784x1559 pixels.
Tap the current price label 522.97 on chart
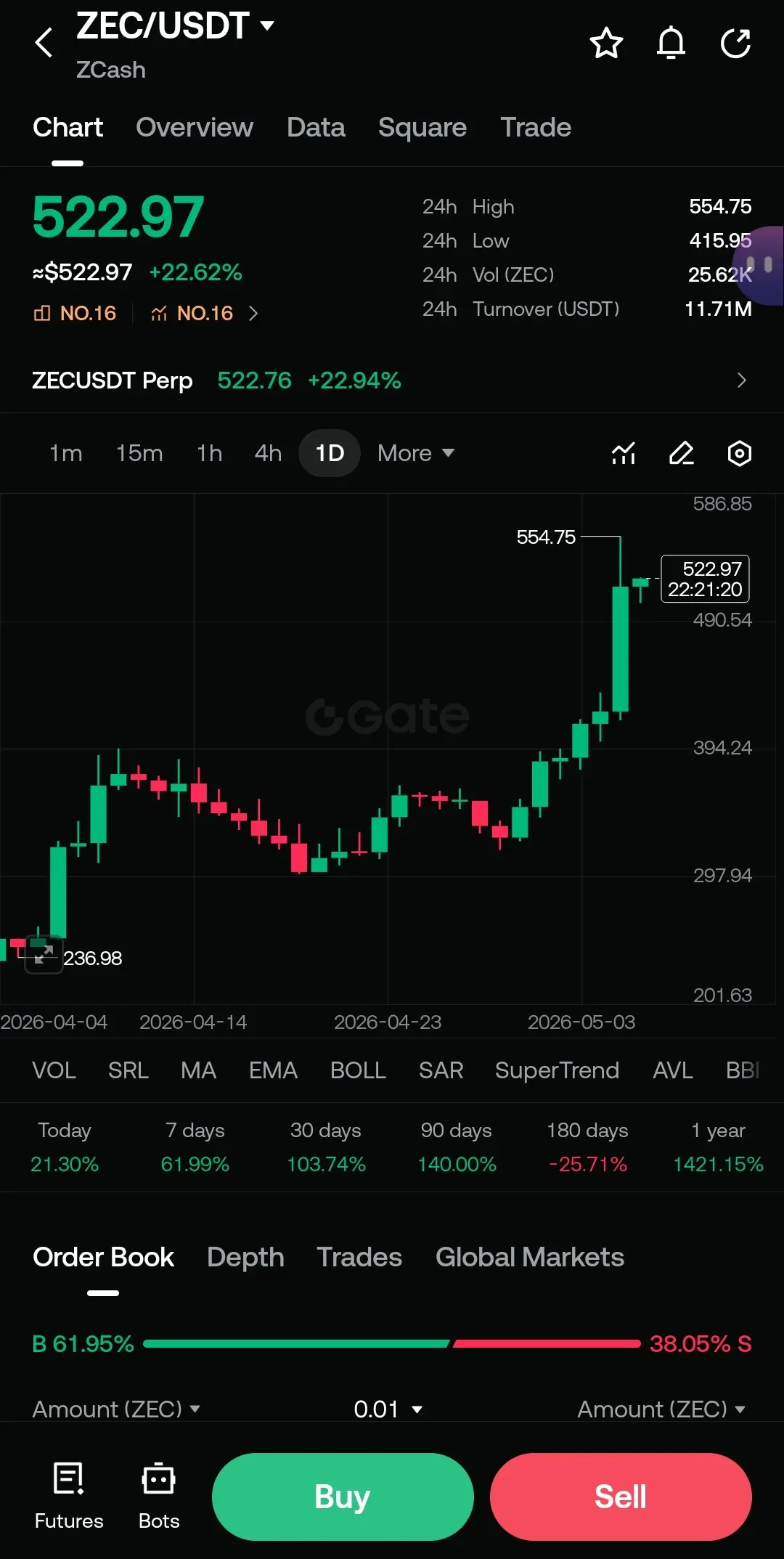coord(705,579)
